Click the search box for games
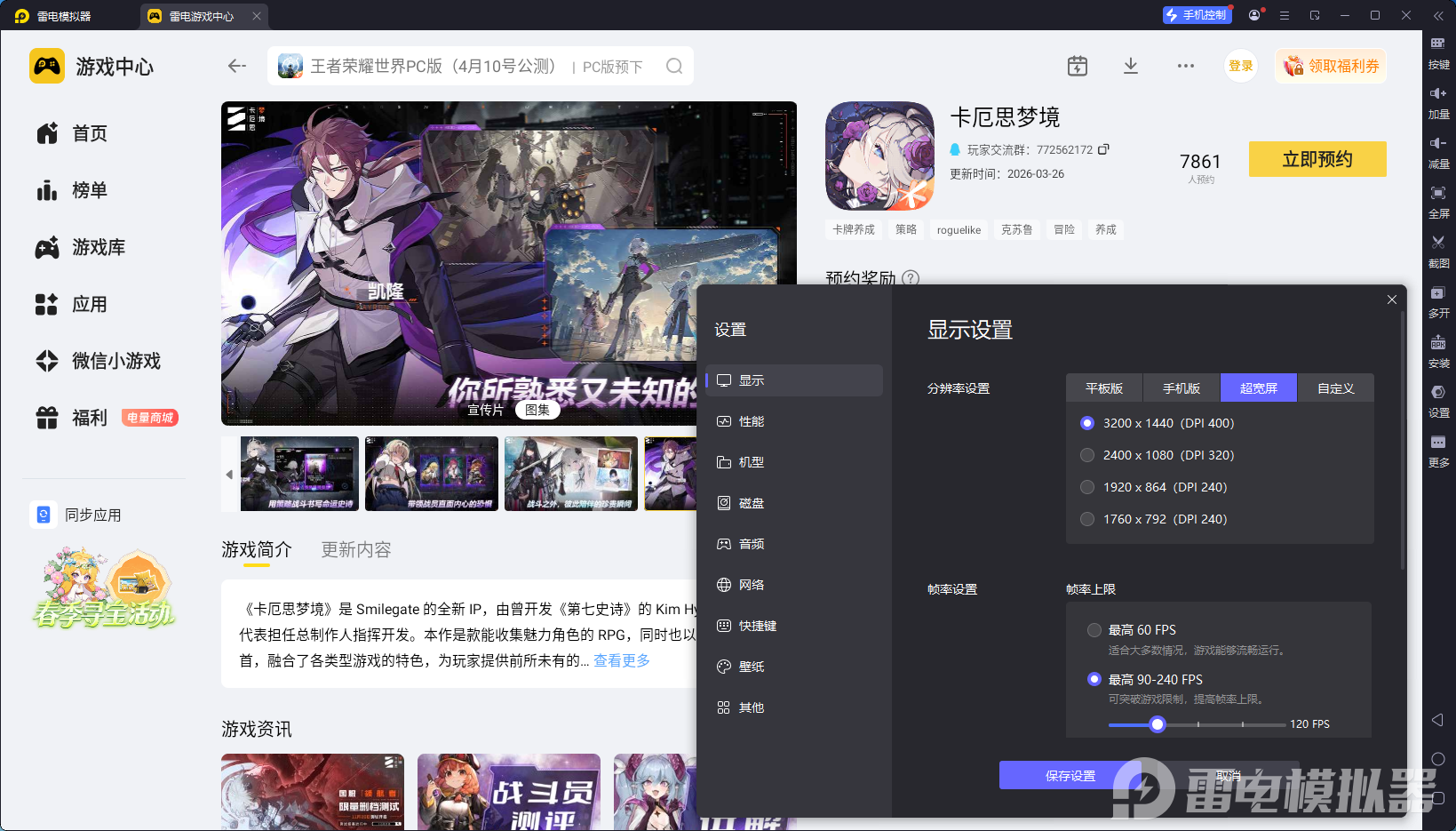 [x=481, y=66]
